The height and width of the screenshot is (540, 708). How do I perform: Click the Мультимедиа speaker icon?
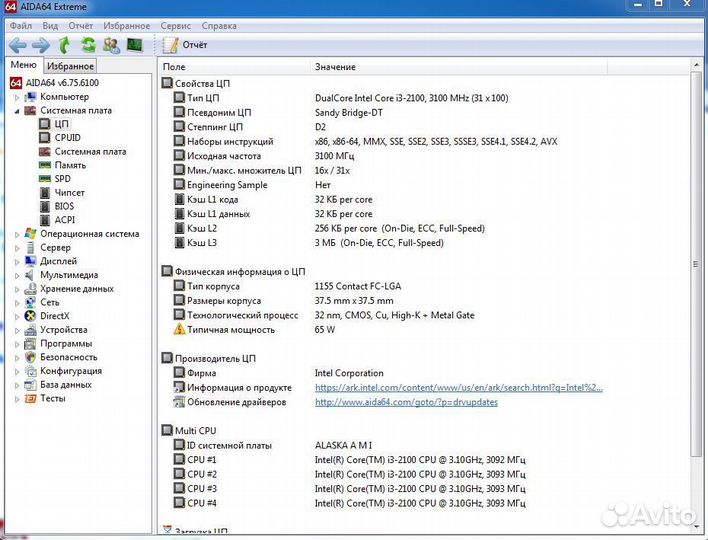tap(30, 275)
